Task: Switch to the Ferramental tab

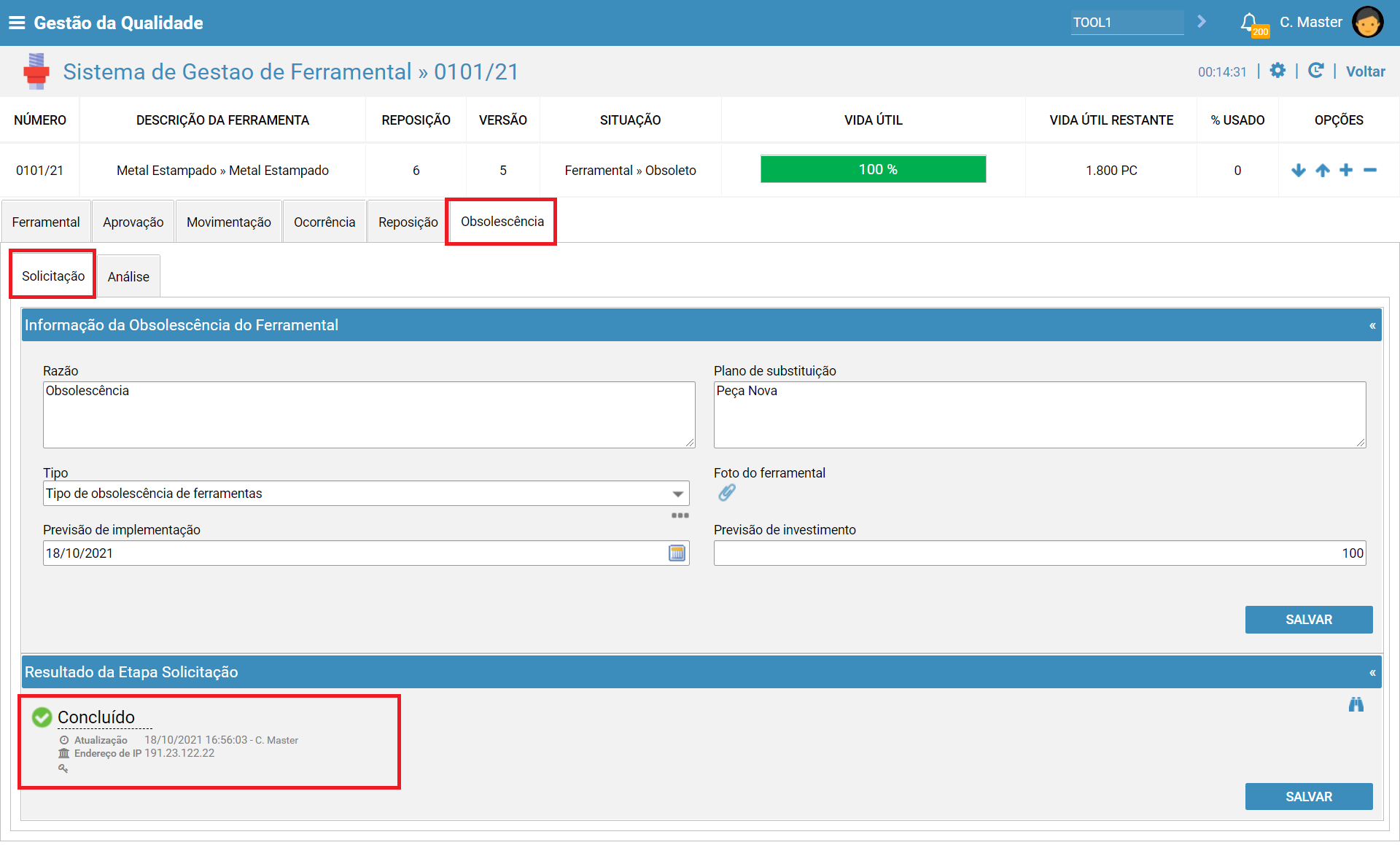Action: (x=46, y=222)
